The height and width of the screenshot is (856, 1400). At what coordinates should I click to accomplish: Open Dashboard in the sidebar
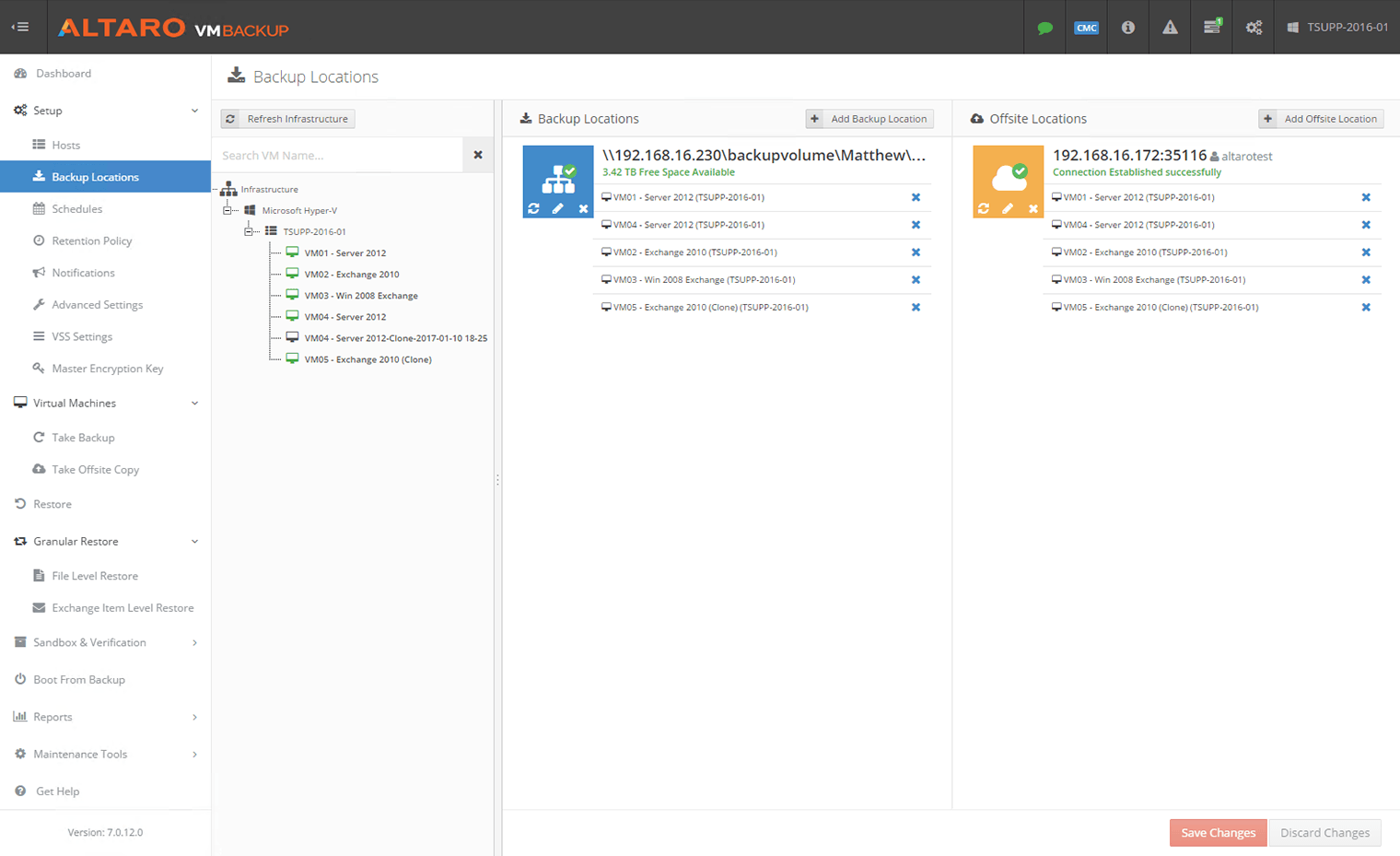pyautogui.click(x=63, y=74)
